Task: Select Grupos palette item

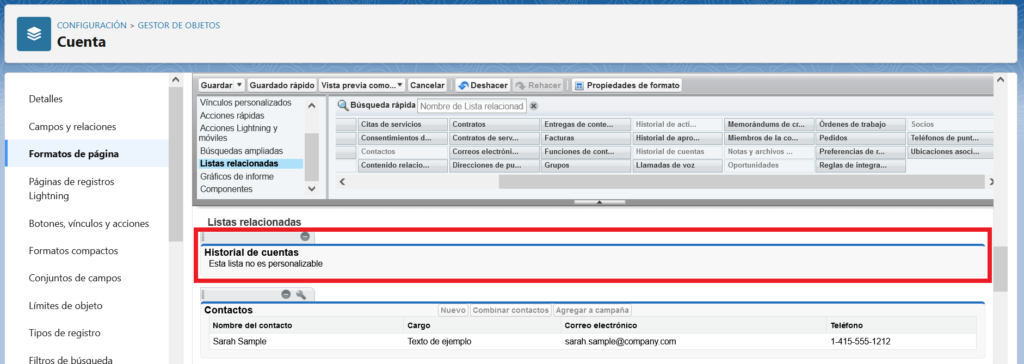Action: pyautogui.click(x=585, y=165)
